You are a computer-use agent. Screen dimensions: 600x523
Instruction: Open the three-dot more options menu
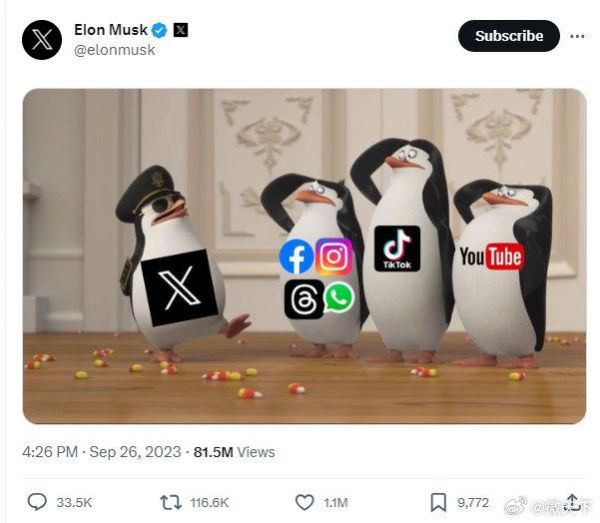click(x=577, y=36)
